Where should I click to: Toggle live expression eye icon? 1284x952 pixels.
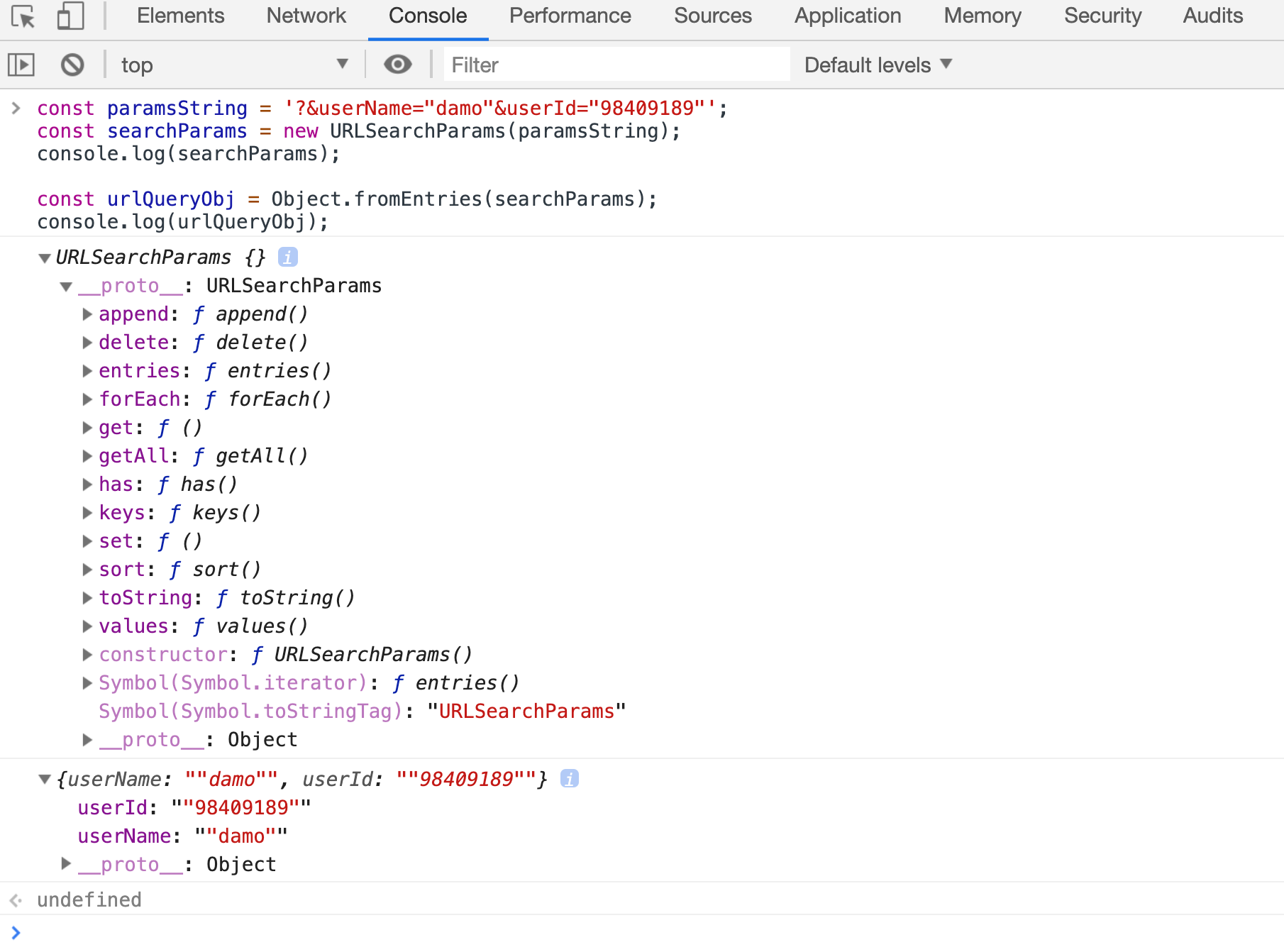point(398,65)
